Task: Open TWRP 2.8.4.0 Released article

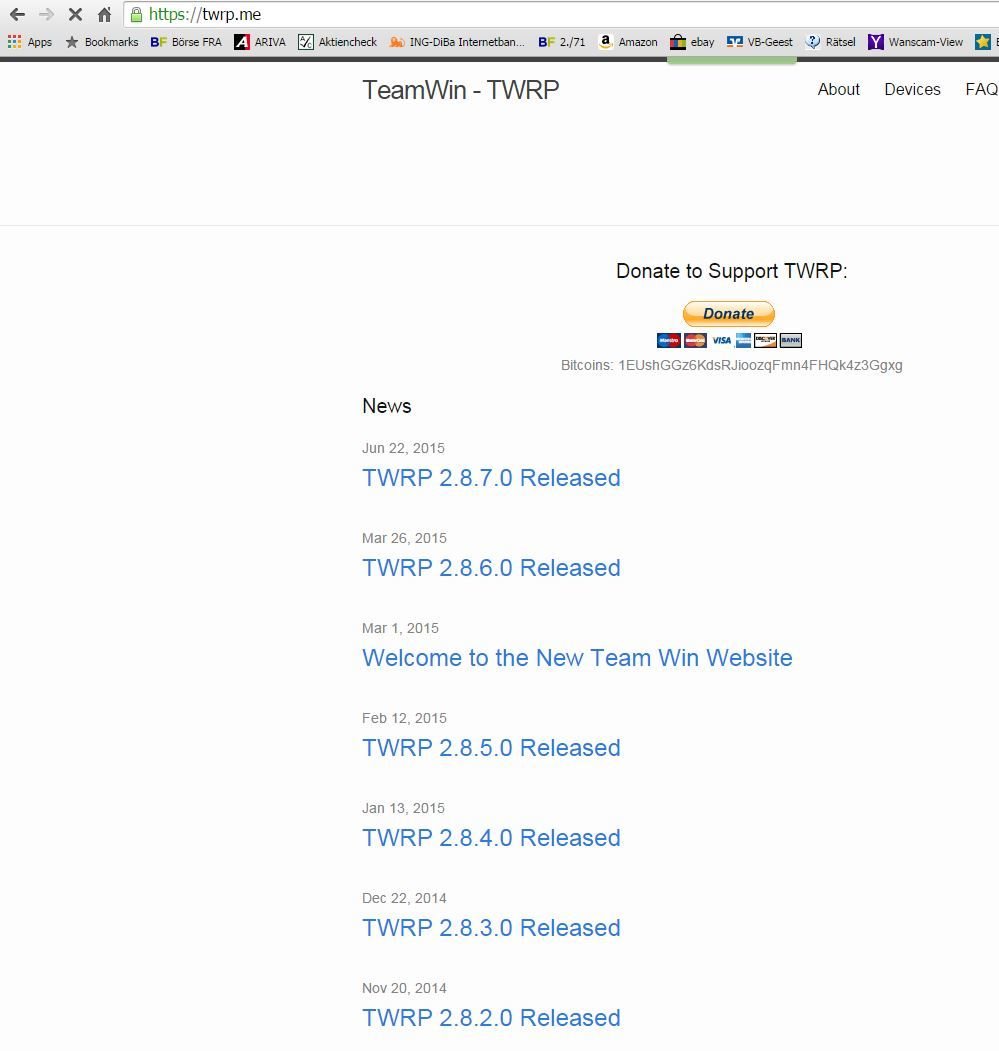Action: tap(491, 838)
